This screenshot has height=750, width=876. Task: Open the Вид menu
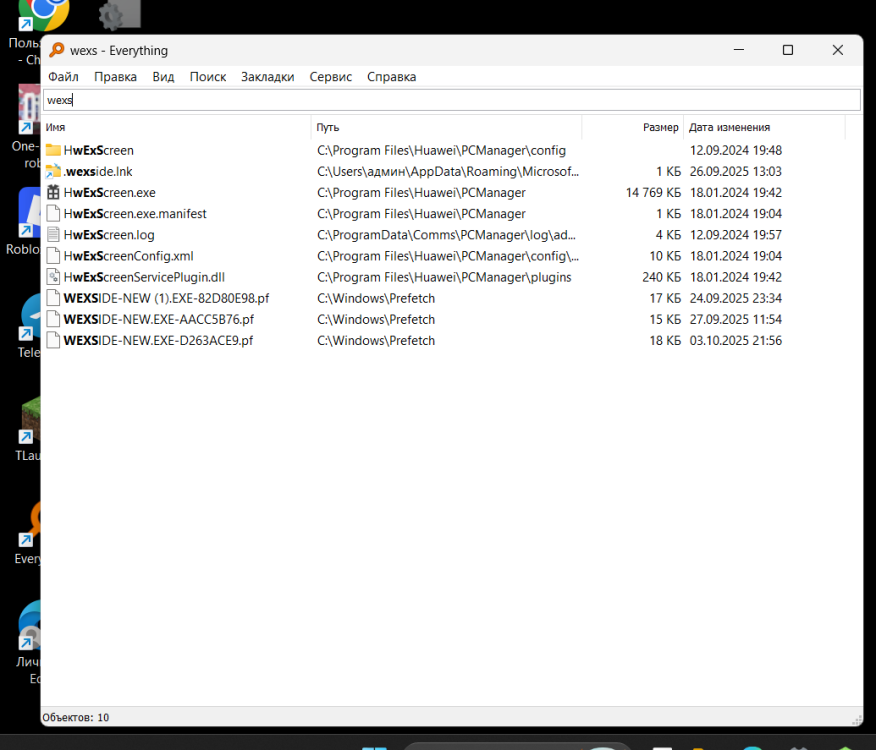(163, 77)
